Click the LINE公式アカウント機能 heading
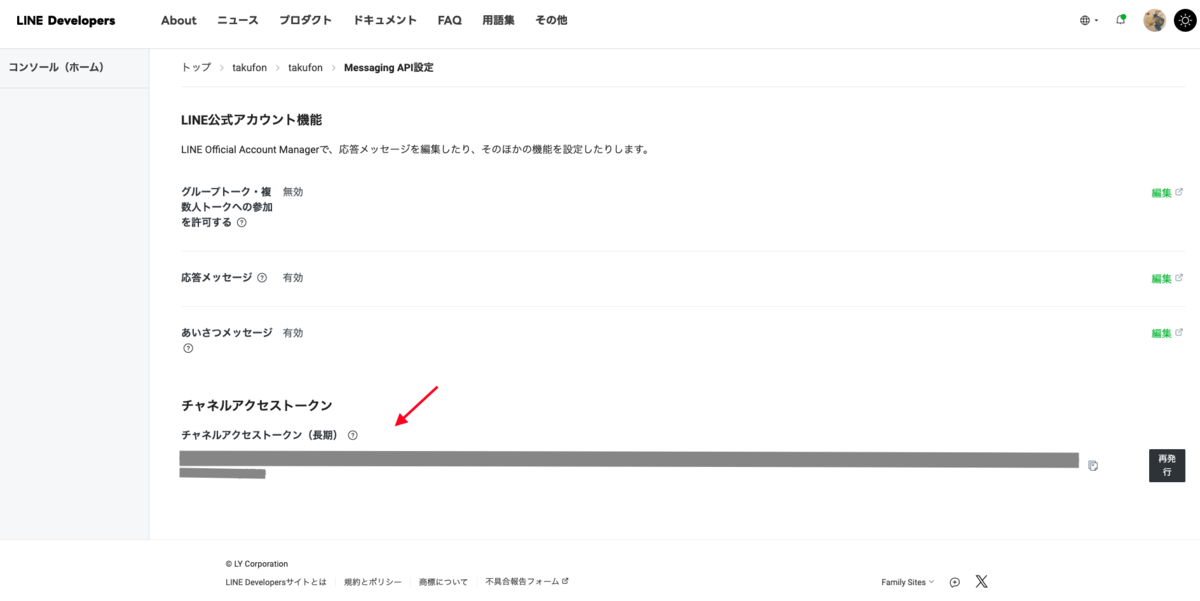 [252, 119]
